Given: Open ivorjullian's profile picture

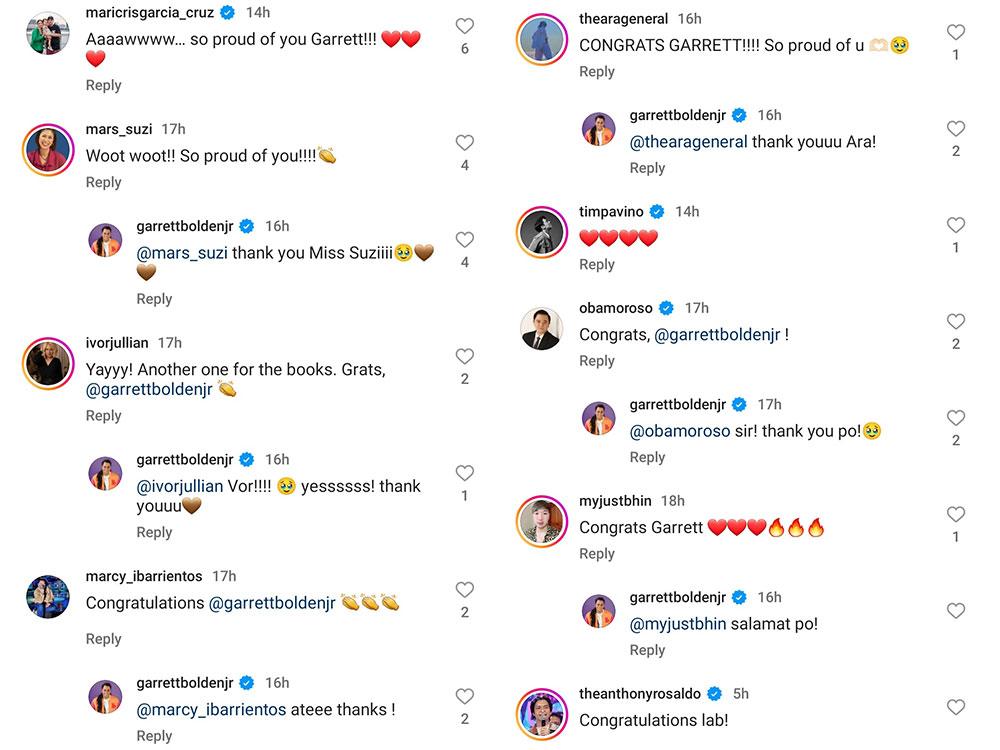Looking at the screenshot, I should click(47, 365).
